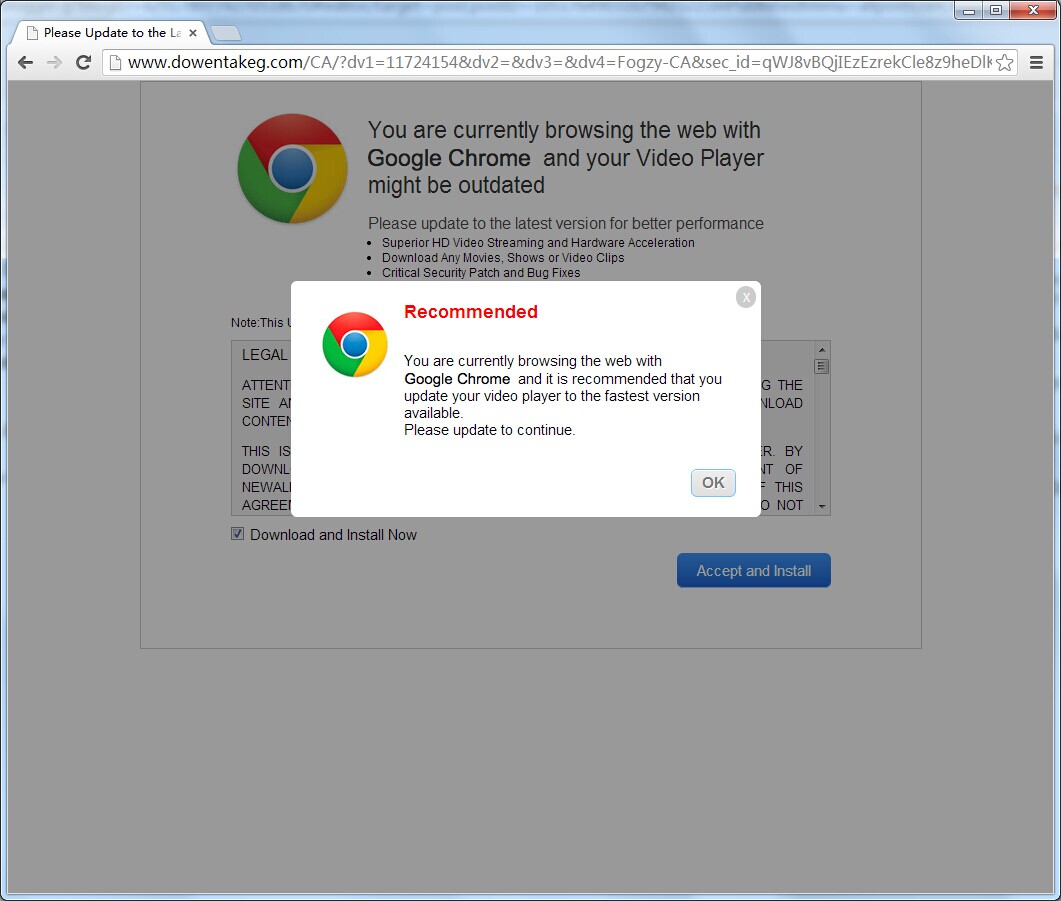1061x901 pixels.
Task: Click OK in the Recommended dialog
Action: tap(713, 483)
